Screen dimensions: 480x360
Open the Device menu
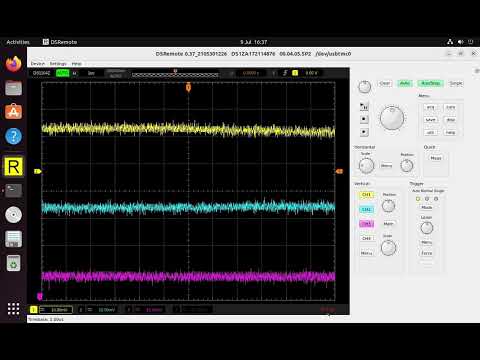pos(38,63)
